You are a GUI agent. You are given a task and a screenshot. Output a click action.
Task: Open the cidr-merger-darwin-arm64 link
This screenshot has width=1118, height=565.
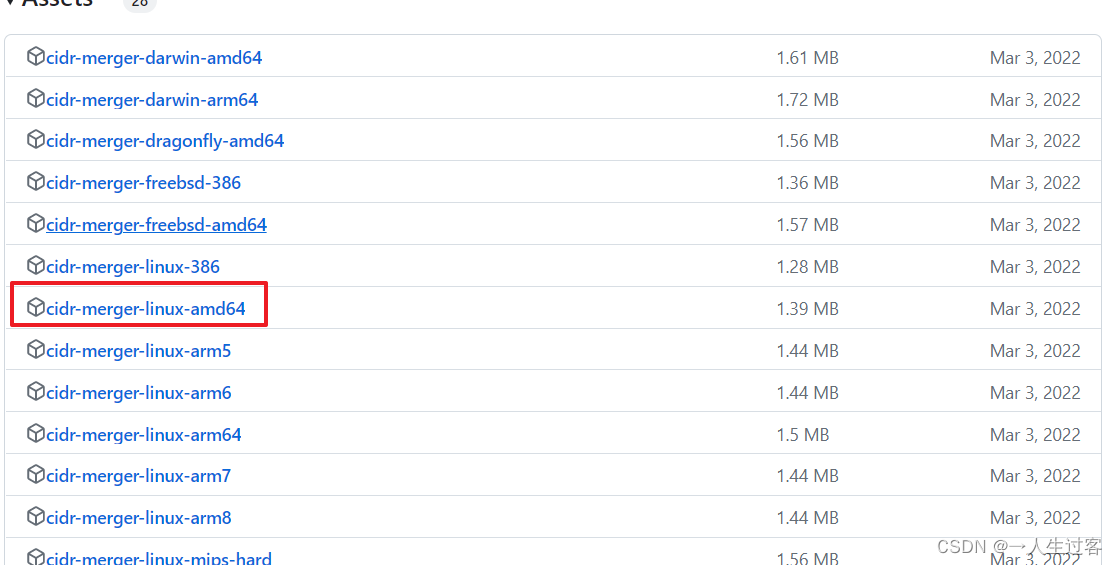coord(152,100)
